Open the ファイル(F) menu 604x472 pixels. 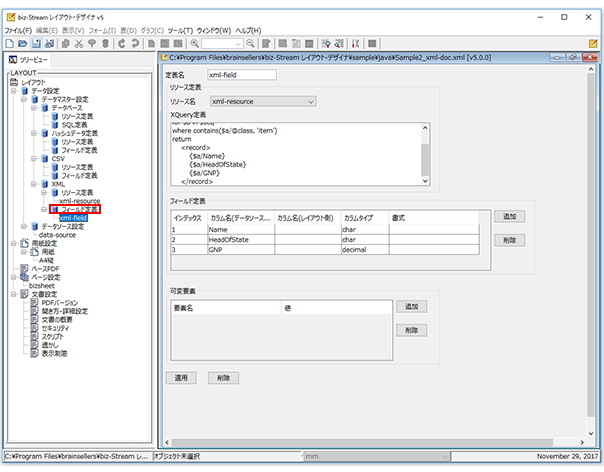pyautogui.click(x=18, y=31)
